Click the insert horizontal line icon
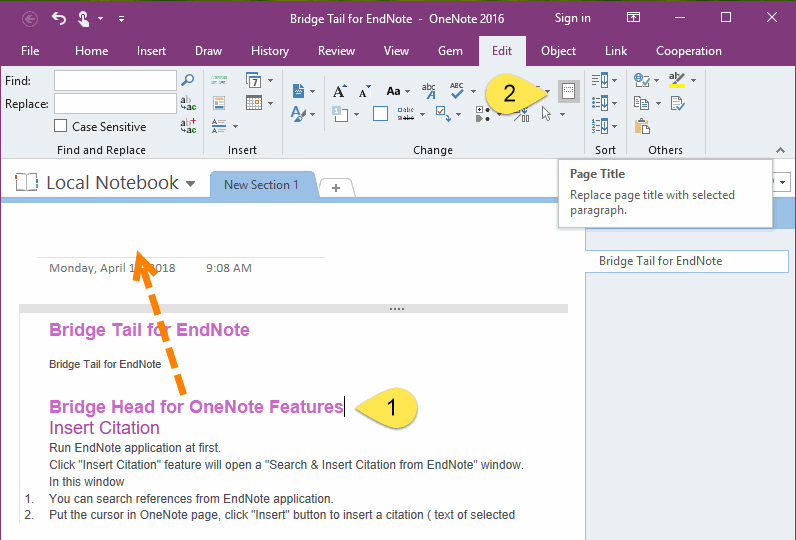Viewport: 796px width, 540px height. [x=219, y=126]
